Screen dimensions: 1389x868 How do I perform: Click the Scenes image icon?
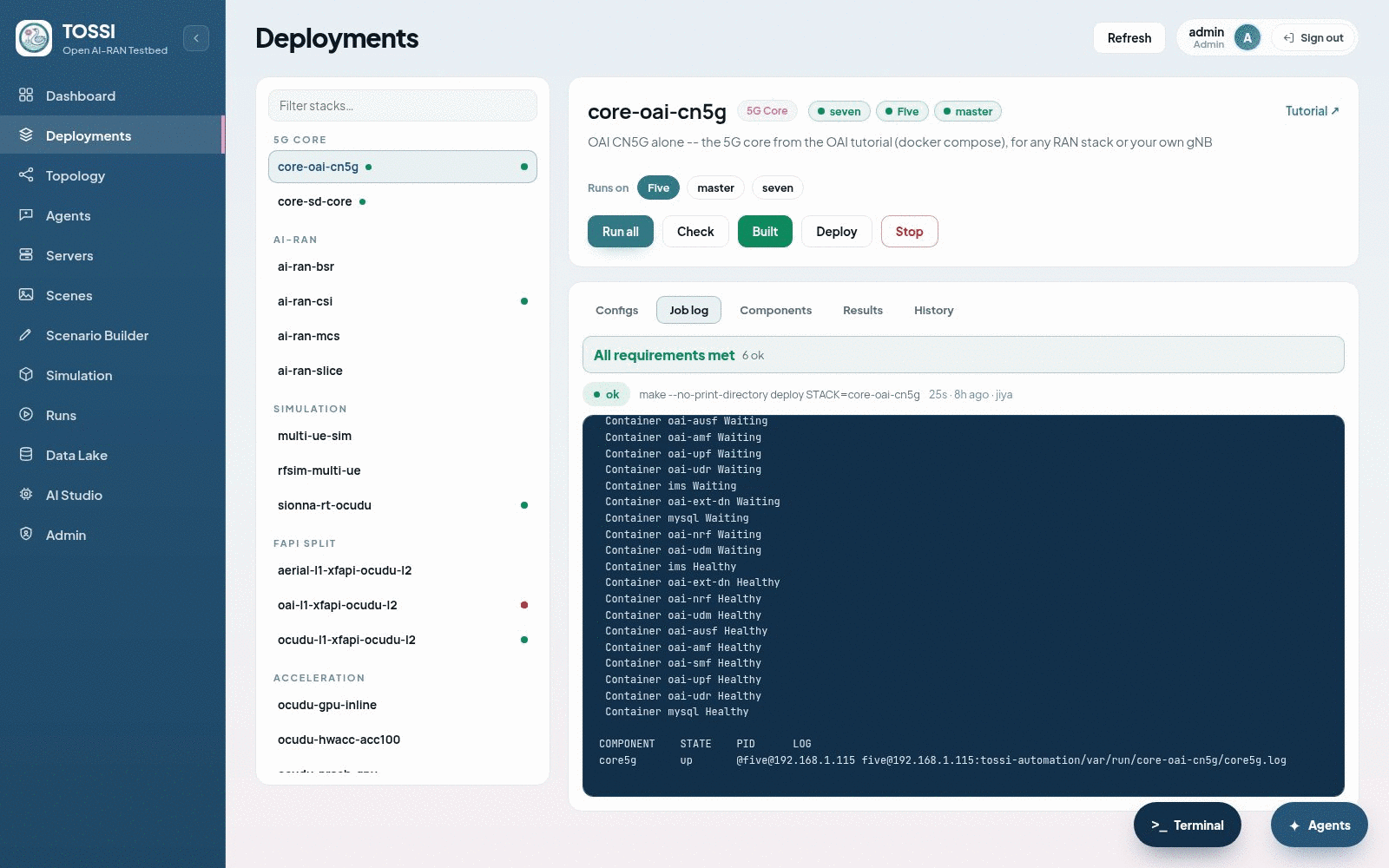click(26, 295)
